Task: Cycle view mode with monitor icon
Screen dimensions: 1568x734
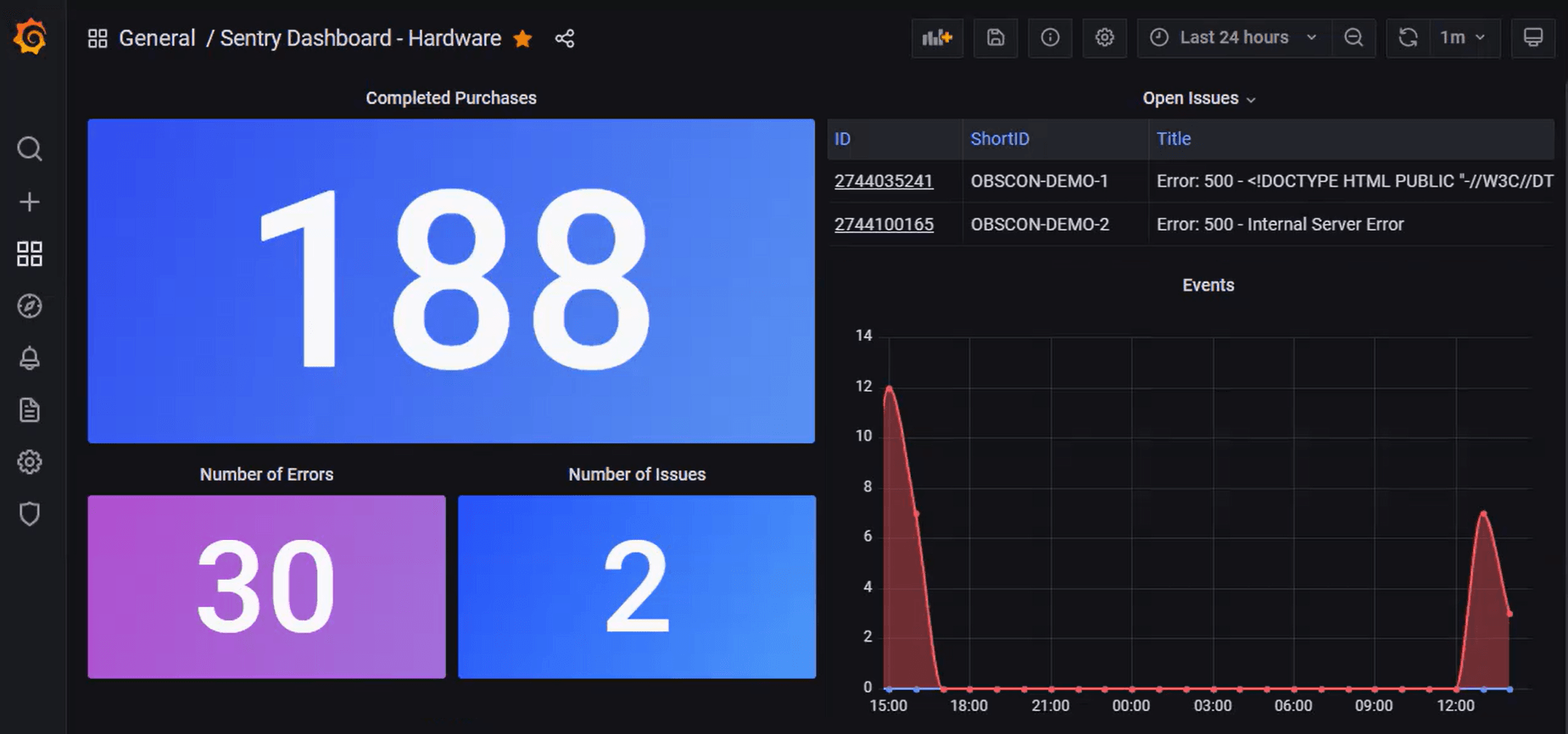Action: 1532,38
